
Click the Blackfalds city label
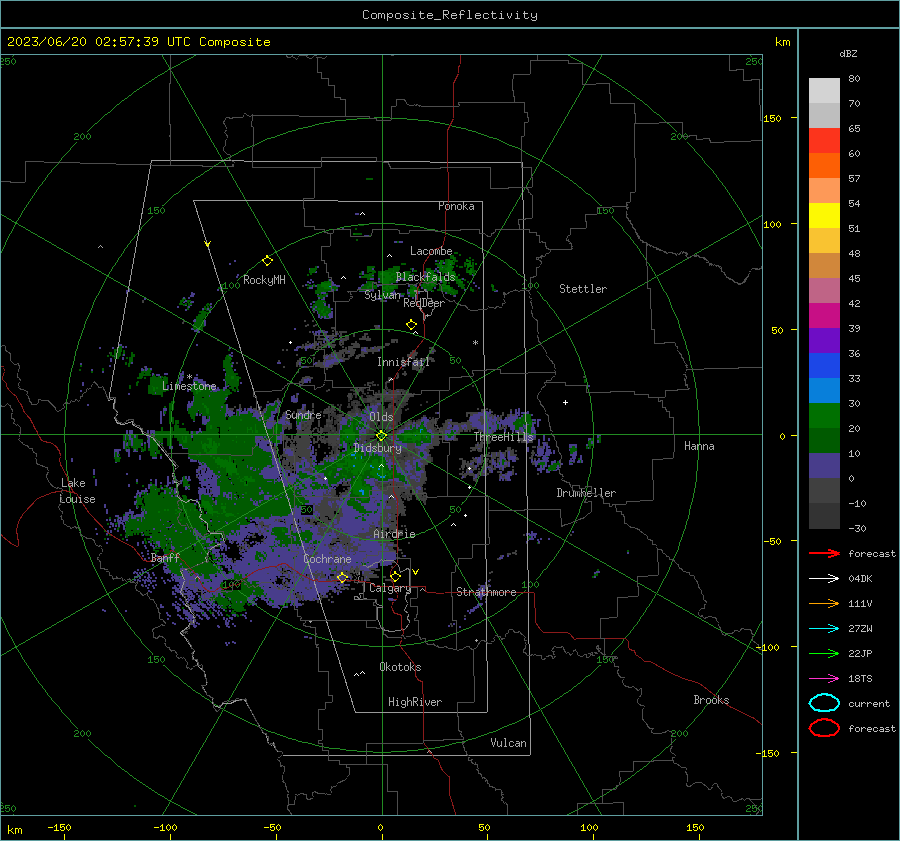point(425,277)
